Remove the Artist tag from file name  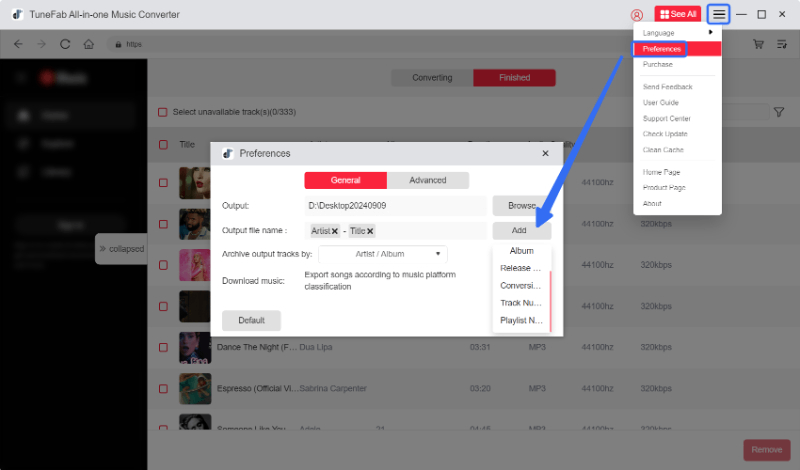(335, 231)
